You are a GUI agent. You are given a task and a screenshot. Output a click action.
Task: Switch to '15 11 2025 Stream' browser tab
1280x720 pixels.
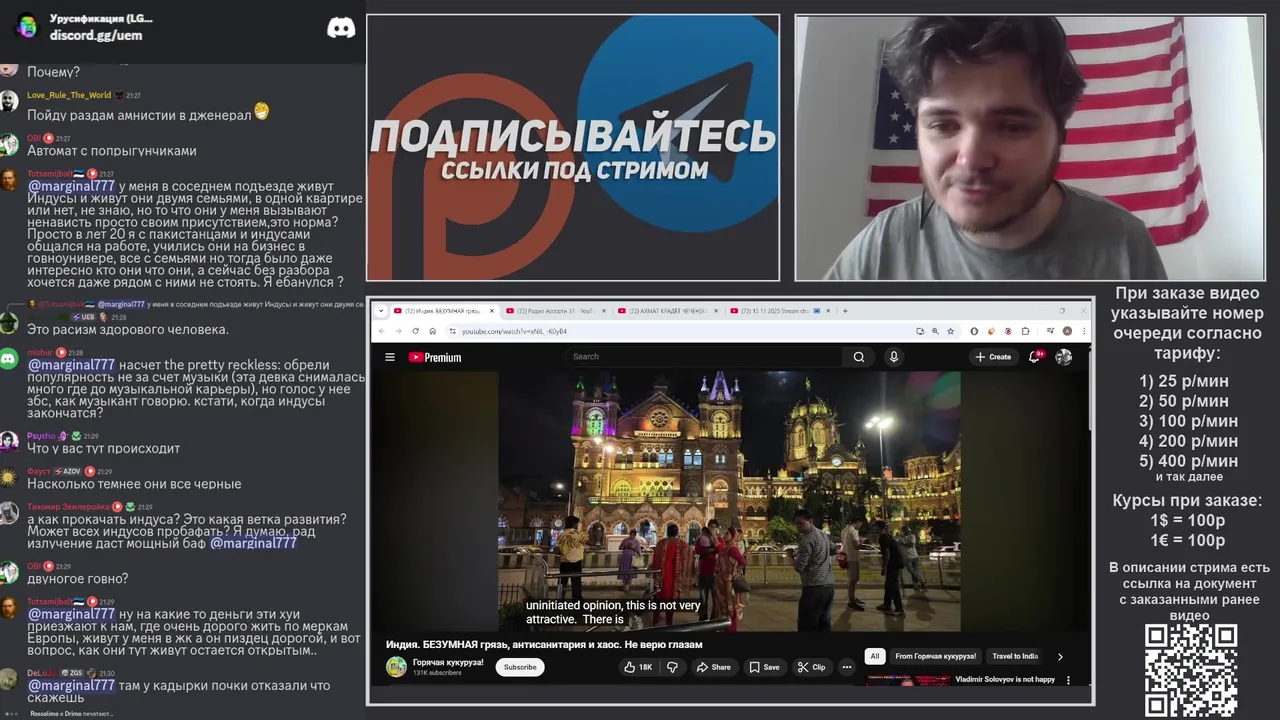[x=778, y=311]
